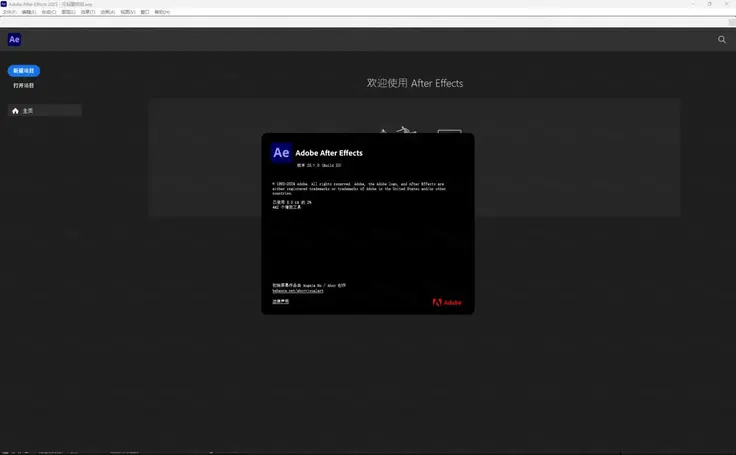
Task: Click the Ae logo in the home header
Action: [x=14, y=40]
